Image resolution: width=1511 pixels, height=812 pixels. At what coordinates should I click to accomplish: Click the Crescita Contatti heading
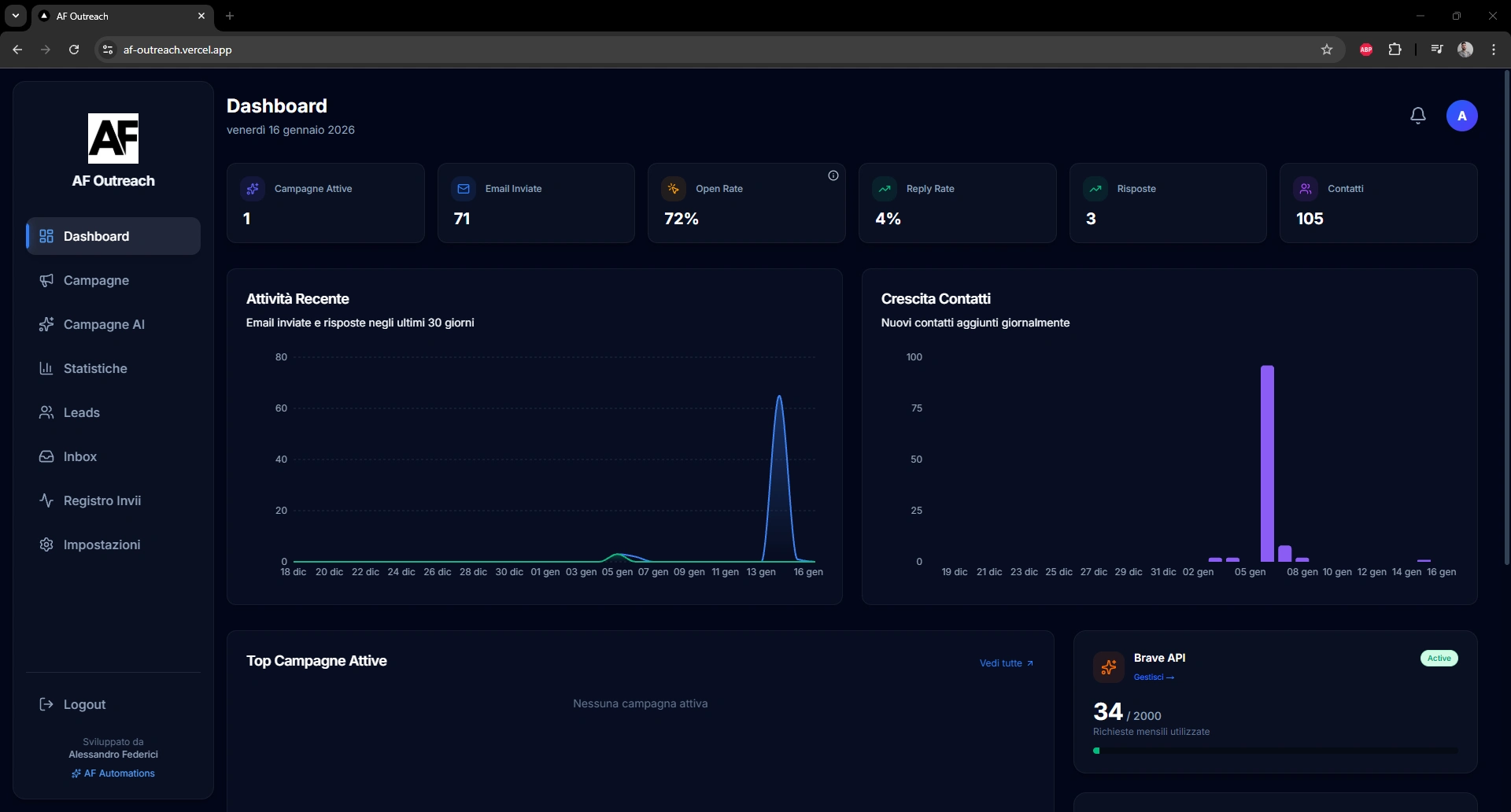(936, 299)
